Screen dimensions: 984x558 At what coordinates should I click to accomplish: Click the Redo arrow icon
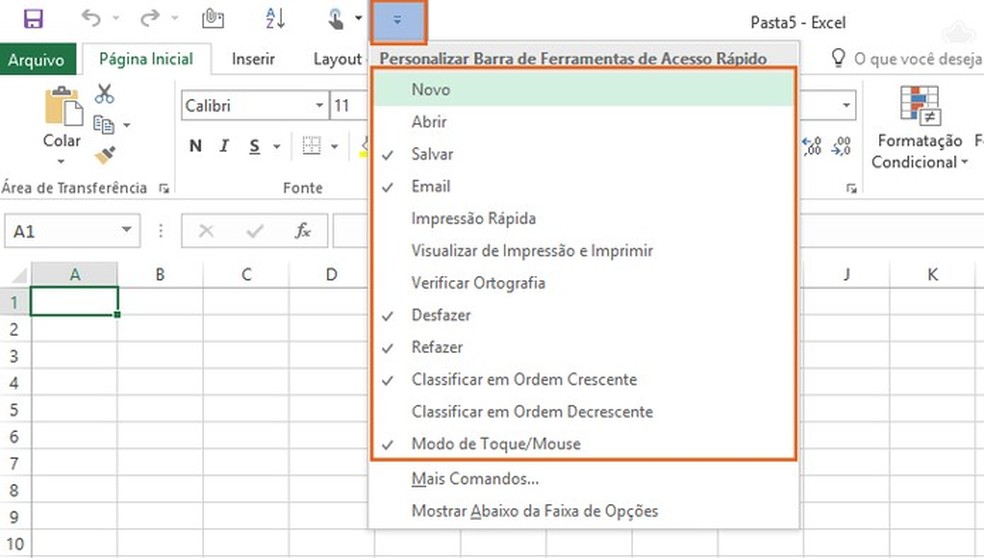[151, 19]
